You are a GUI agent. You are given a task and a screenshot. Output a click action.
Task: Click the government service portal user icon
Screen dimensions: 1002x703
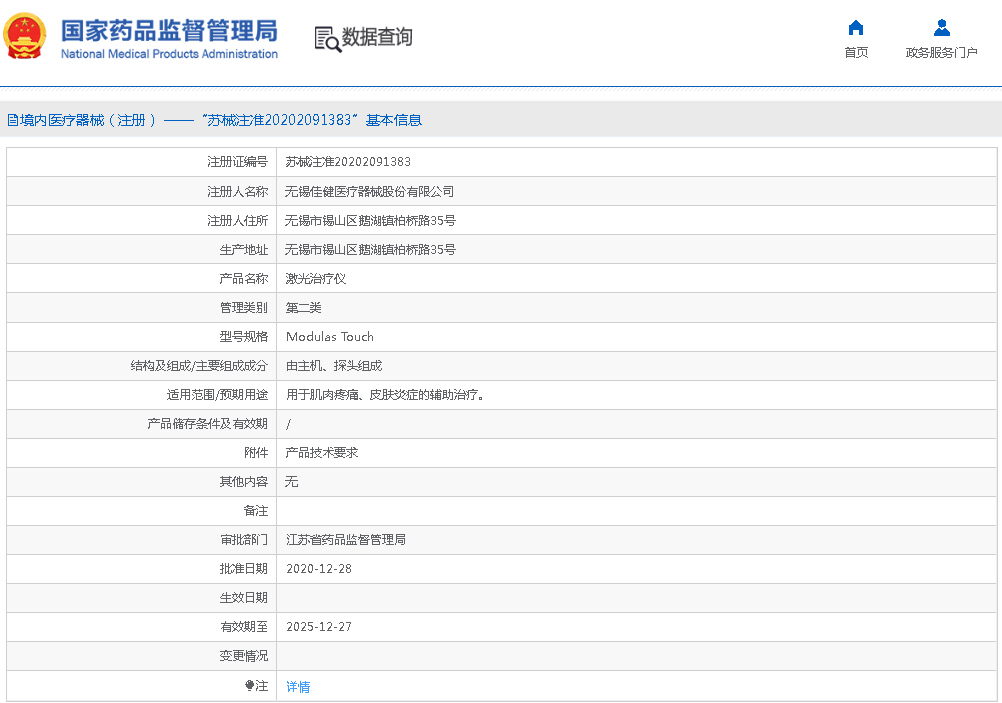point(941,28)
